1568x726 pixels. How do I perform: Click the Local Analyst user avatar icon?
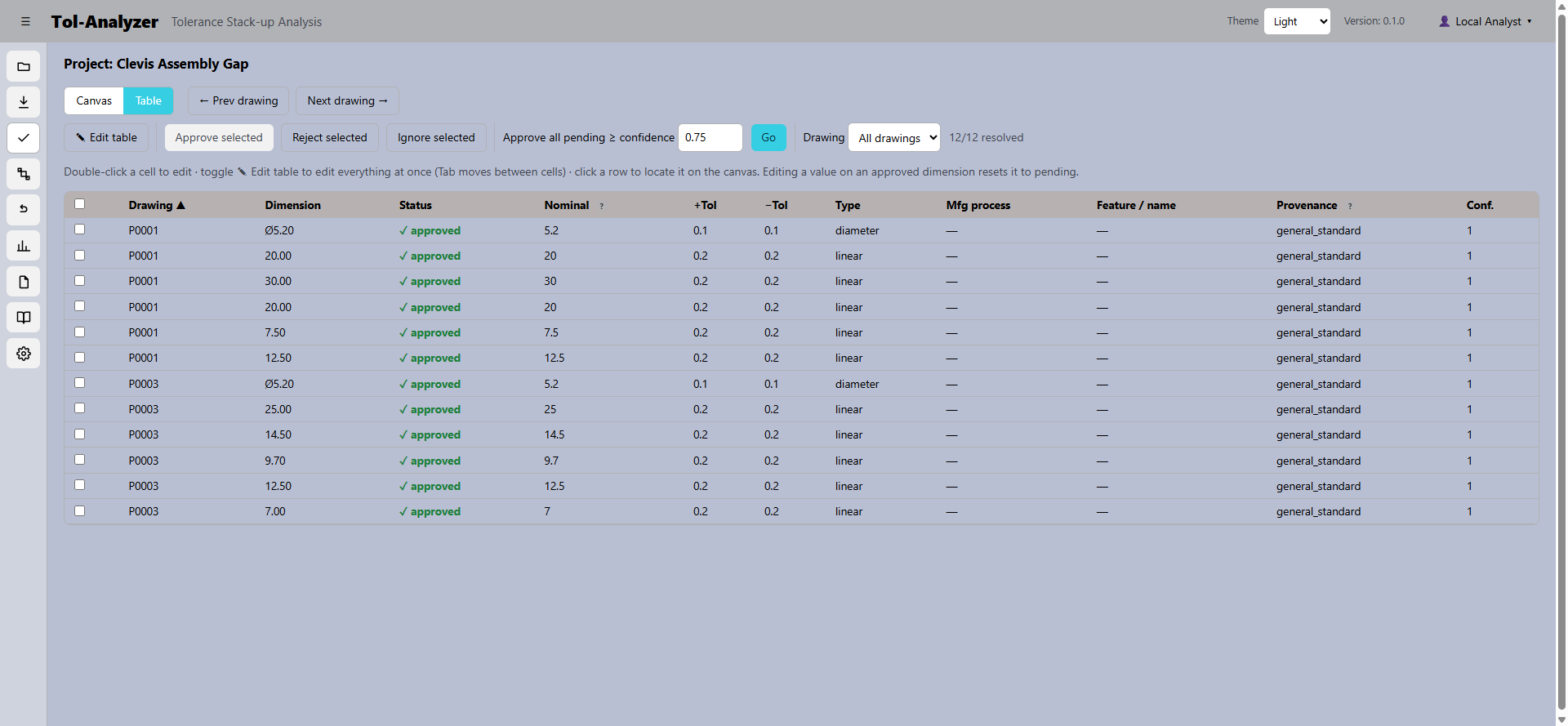[1445, 22]
